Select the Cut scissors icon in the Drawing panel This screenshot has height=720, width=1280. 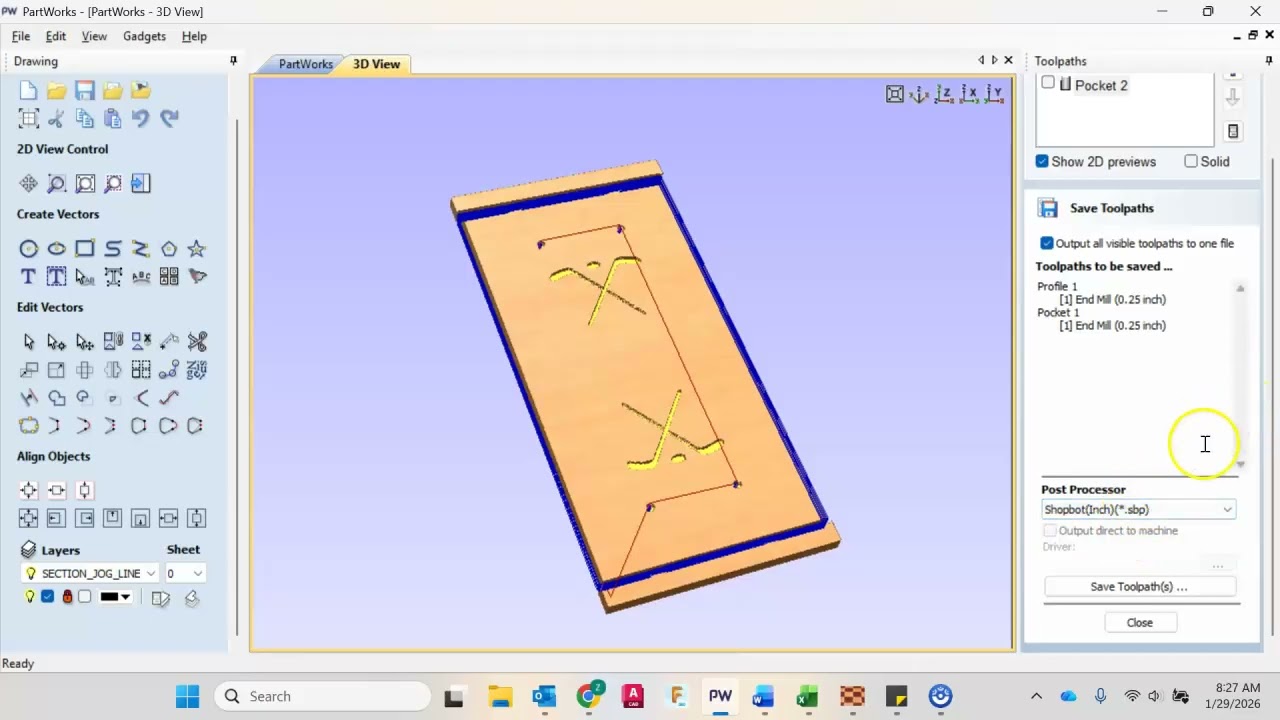click(x=56, y=119)
